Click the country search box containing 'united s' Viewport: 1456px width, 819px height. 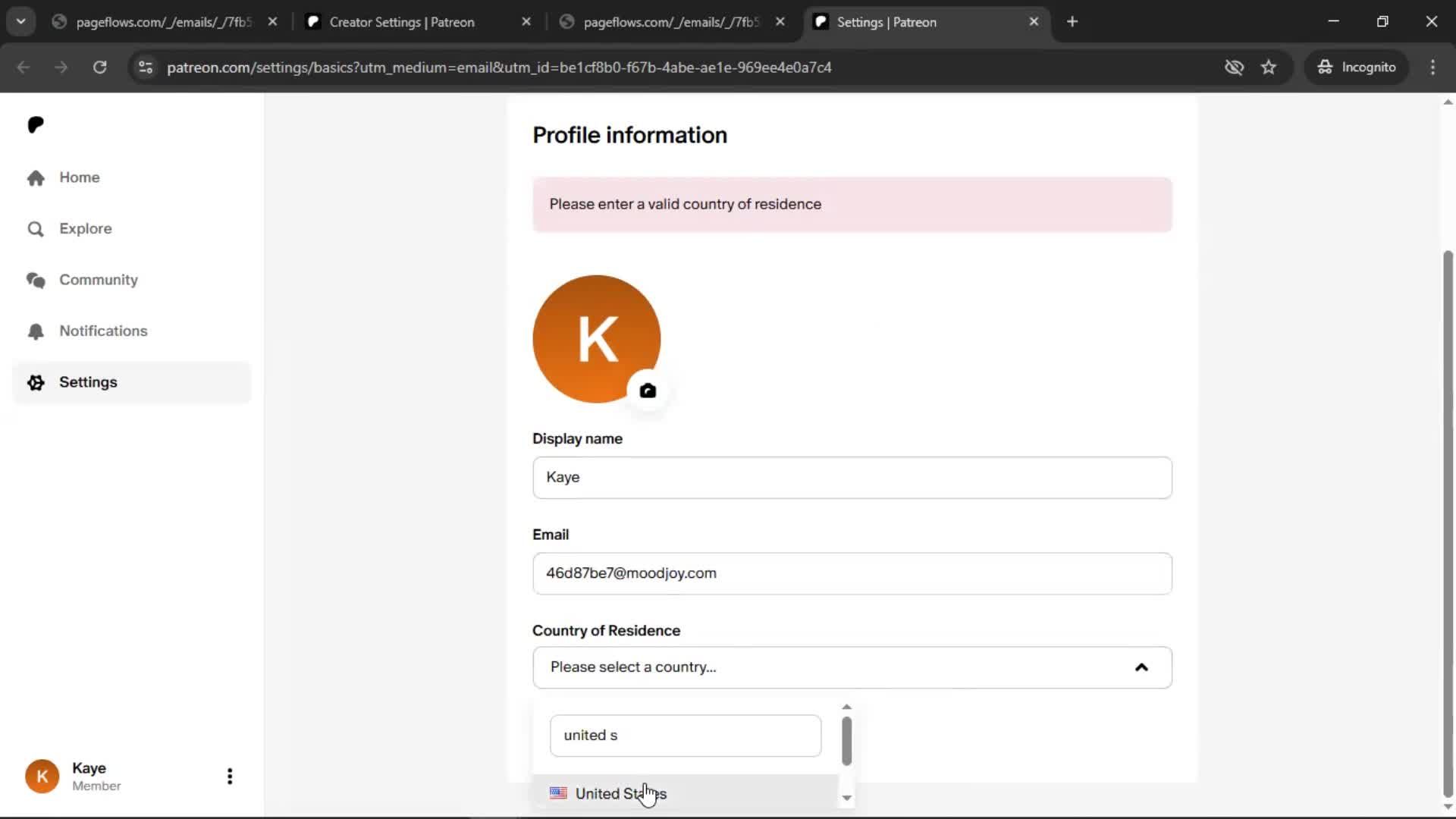coord(685,736)
